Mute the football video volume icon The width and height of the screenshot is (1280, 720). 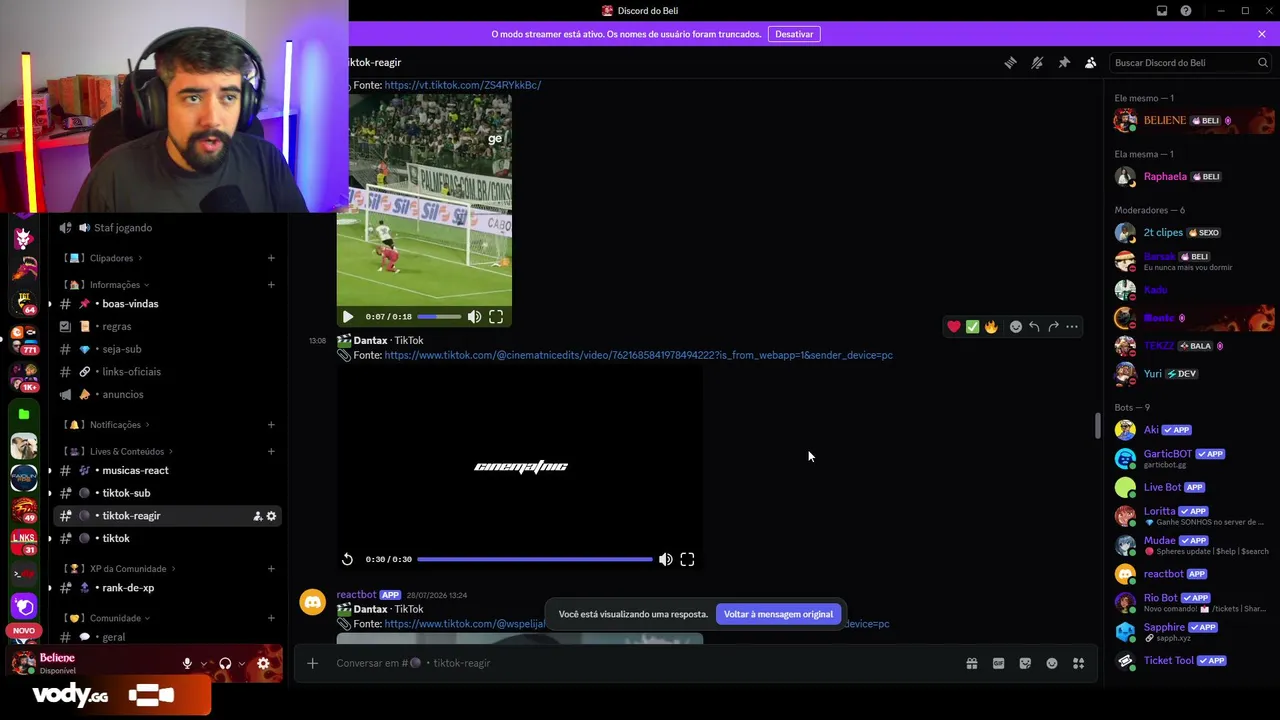(x=474, y=317)
